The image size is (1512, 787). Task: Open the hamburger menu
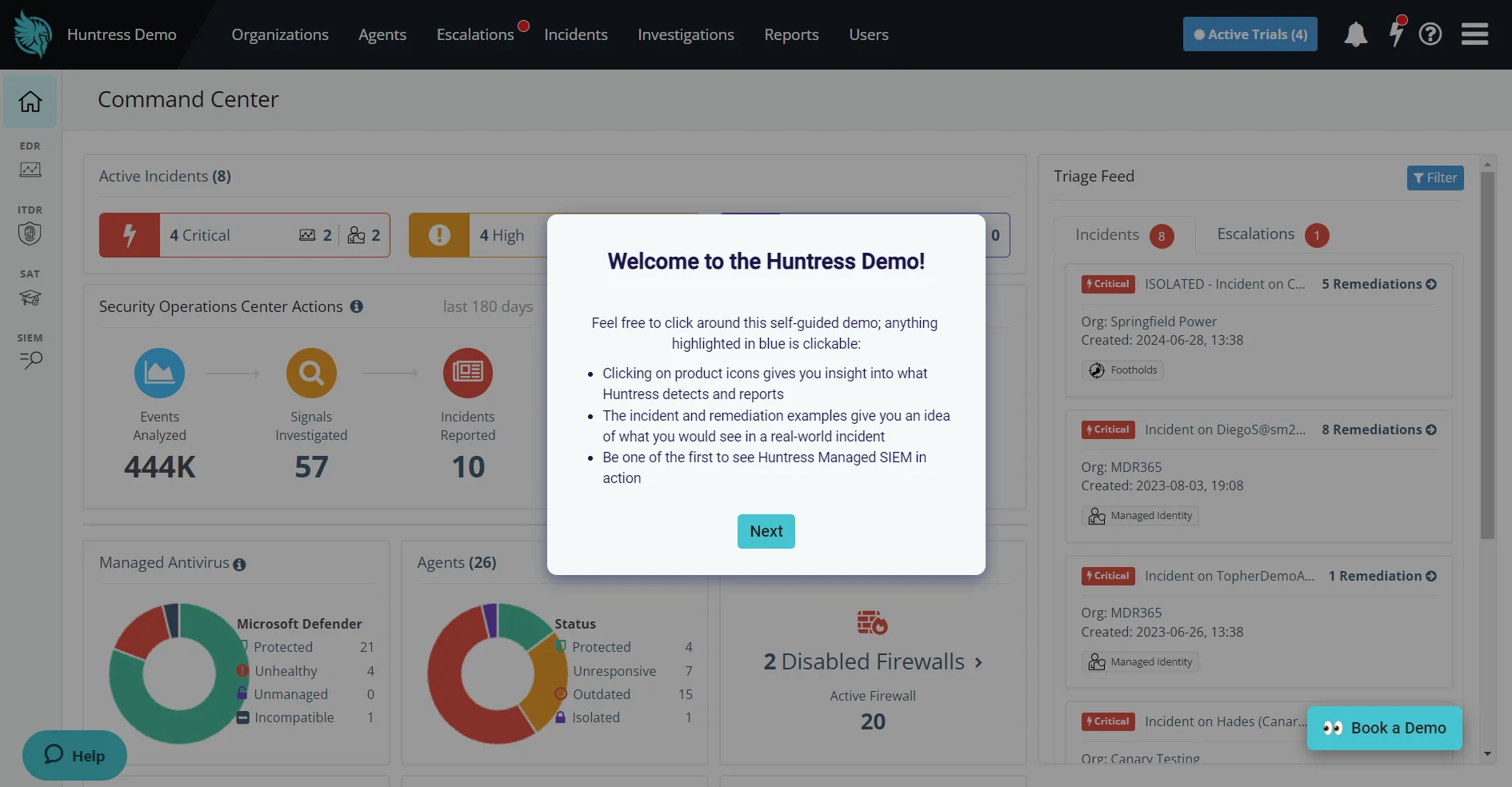1474,34
